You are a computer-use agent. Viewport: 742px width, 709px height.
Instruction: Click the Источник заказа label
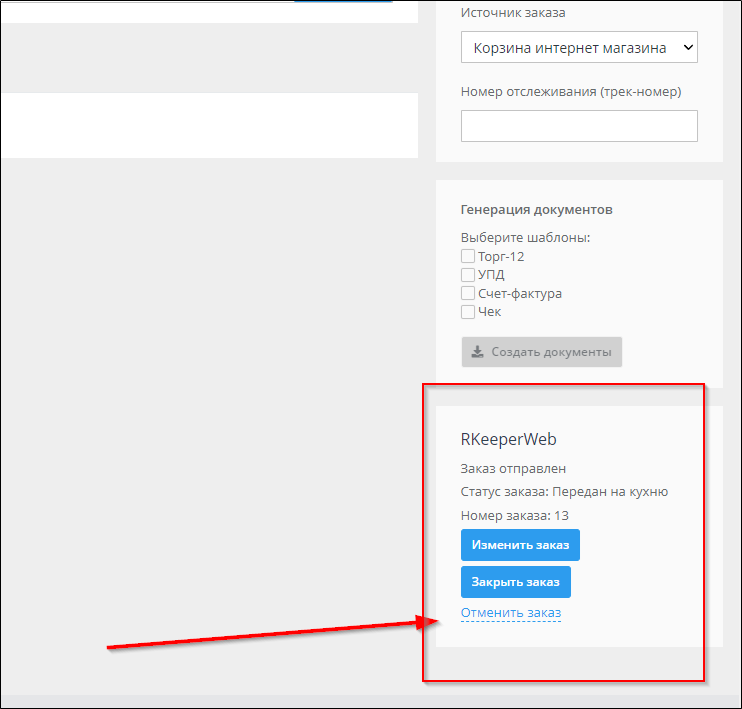(512, 13)
